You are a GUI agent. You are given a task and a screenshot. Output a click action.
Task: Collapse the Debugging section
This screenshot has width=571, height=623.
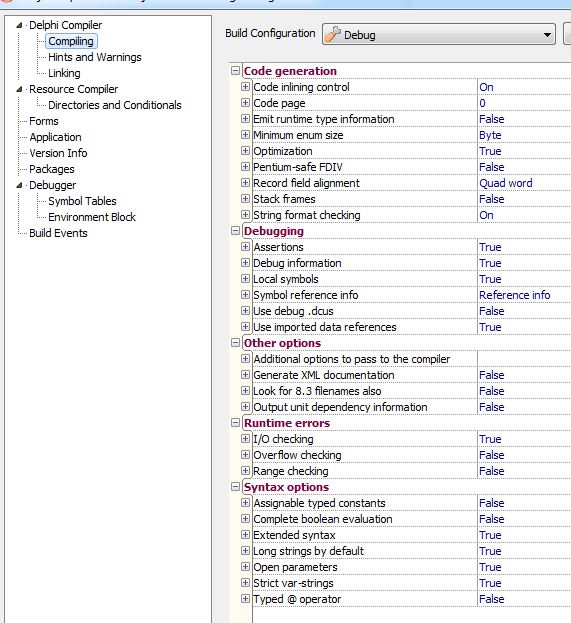coord(236,231)
